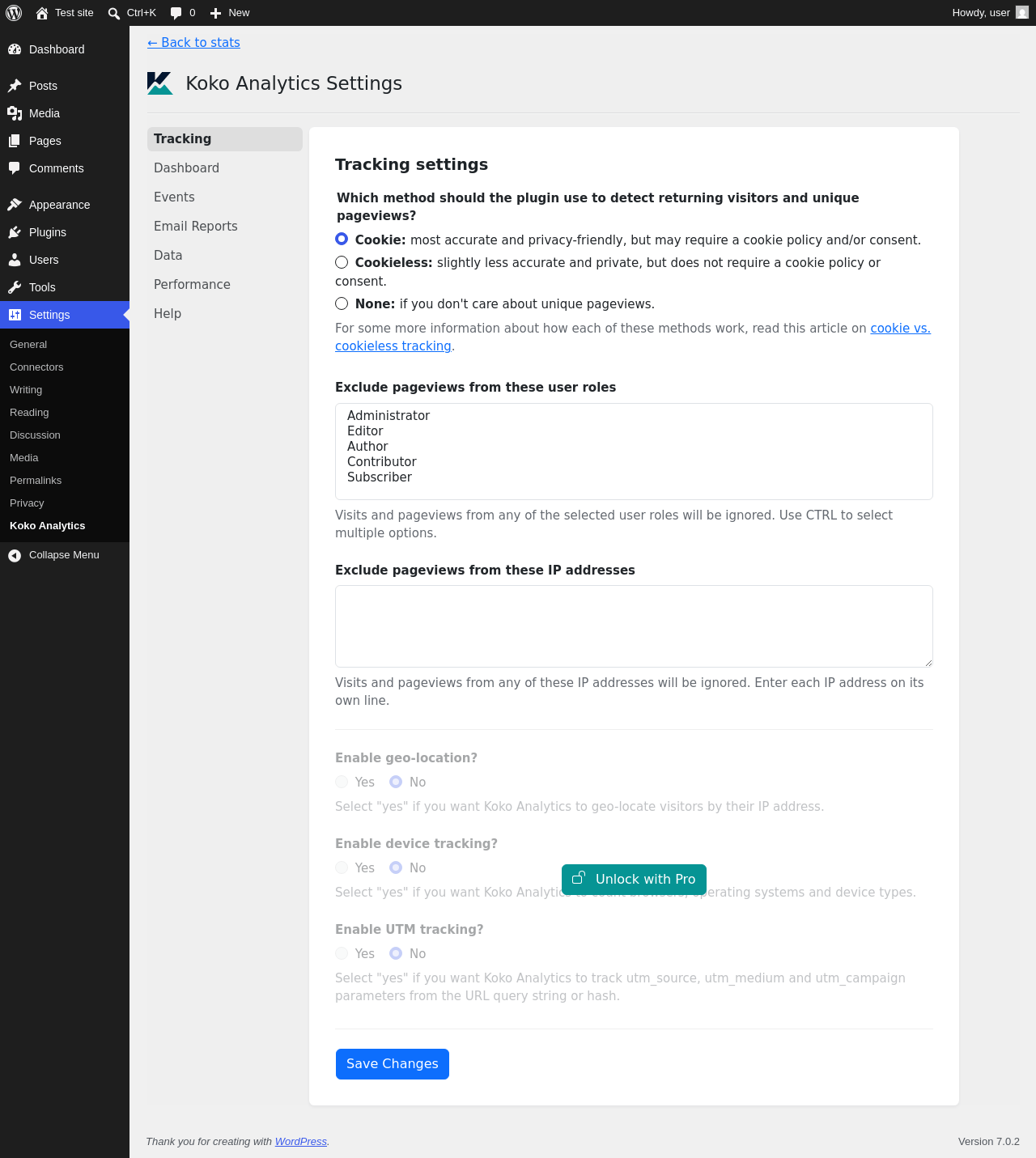Open the Test site home icon

(x=42, y=13)
